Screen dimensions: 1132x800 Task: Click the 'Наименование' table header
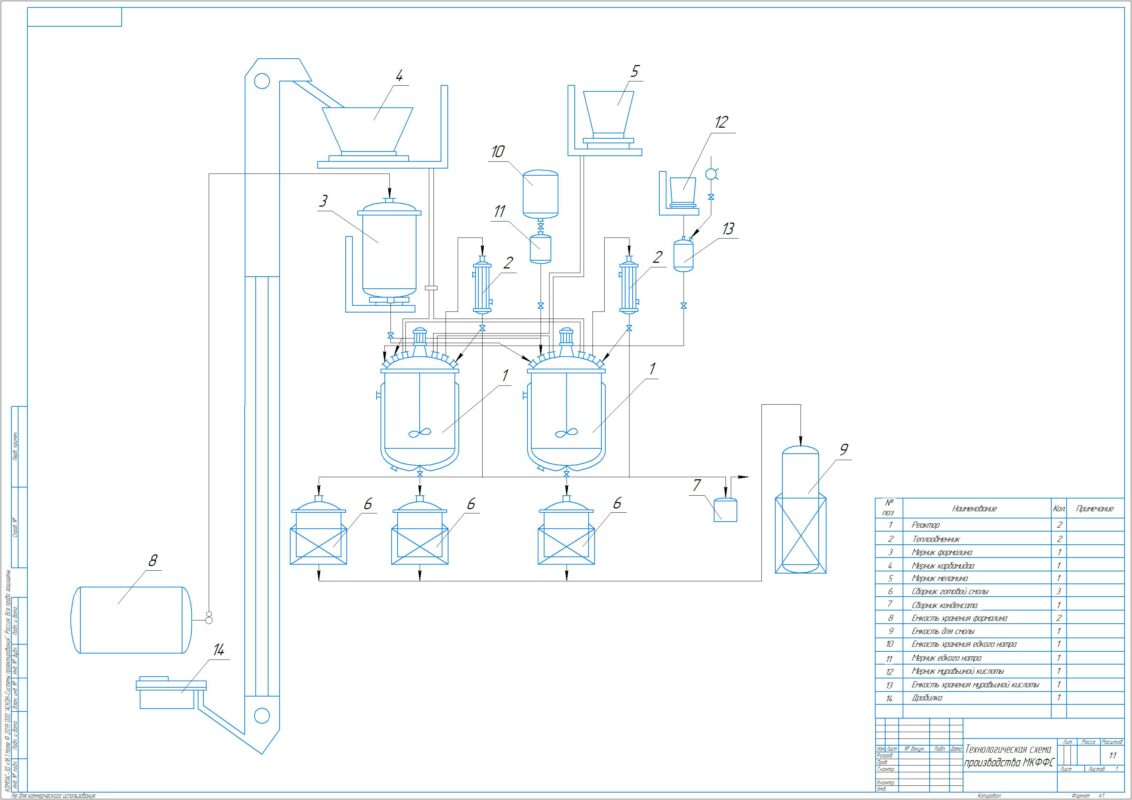(x=974, y=508)
